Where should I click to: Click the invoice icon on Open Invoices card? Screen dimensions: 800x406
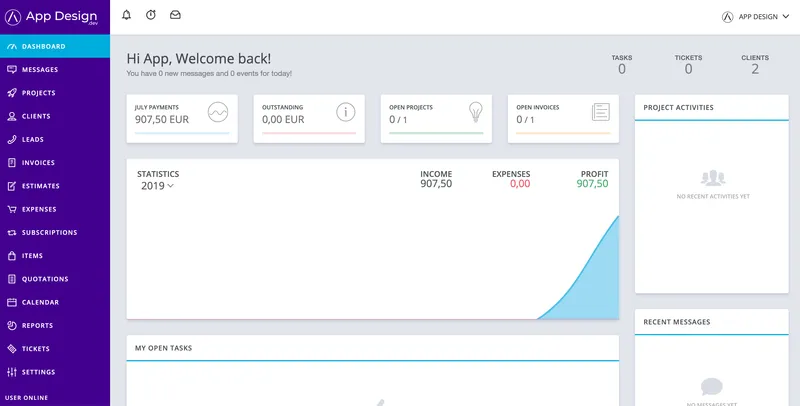pyautogui.click(x=601, y=112)
